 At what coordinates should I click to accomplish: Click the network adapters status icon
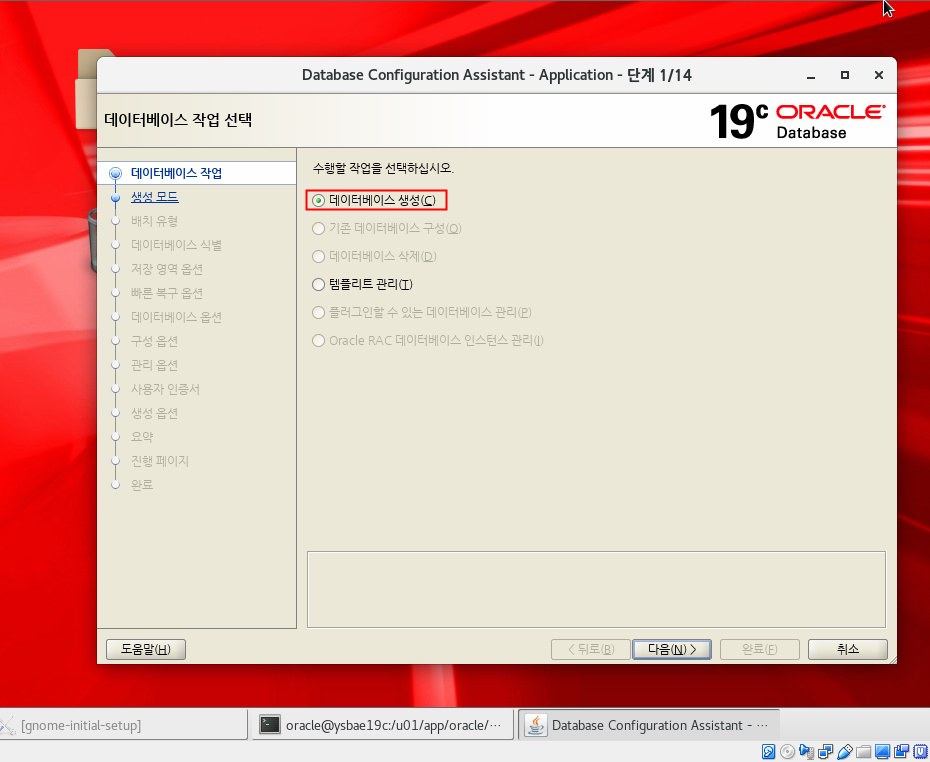[x=825, y=752]
